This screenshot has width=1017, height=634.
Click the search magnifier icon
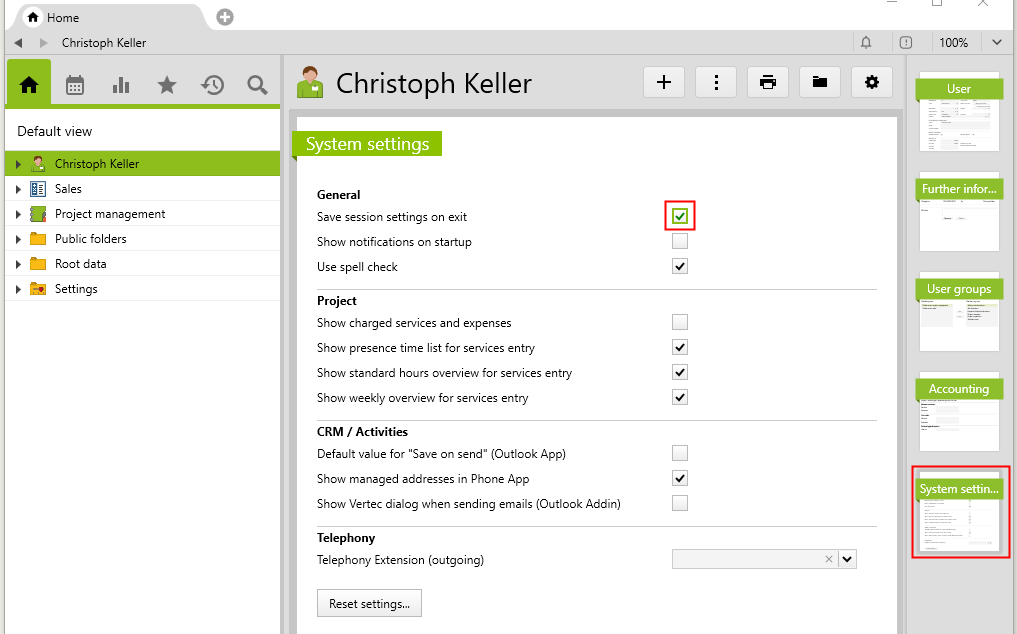coord(257,85)
